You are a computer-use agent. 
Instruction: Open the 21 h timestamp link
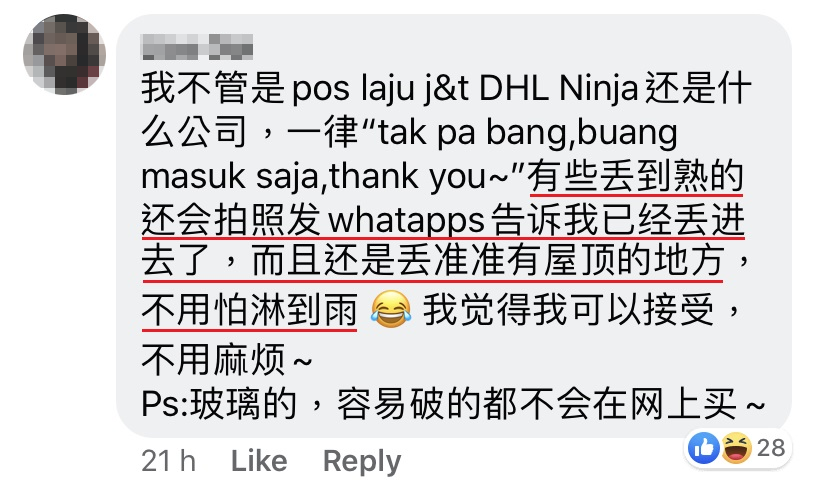click(x=168, y=461)
